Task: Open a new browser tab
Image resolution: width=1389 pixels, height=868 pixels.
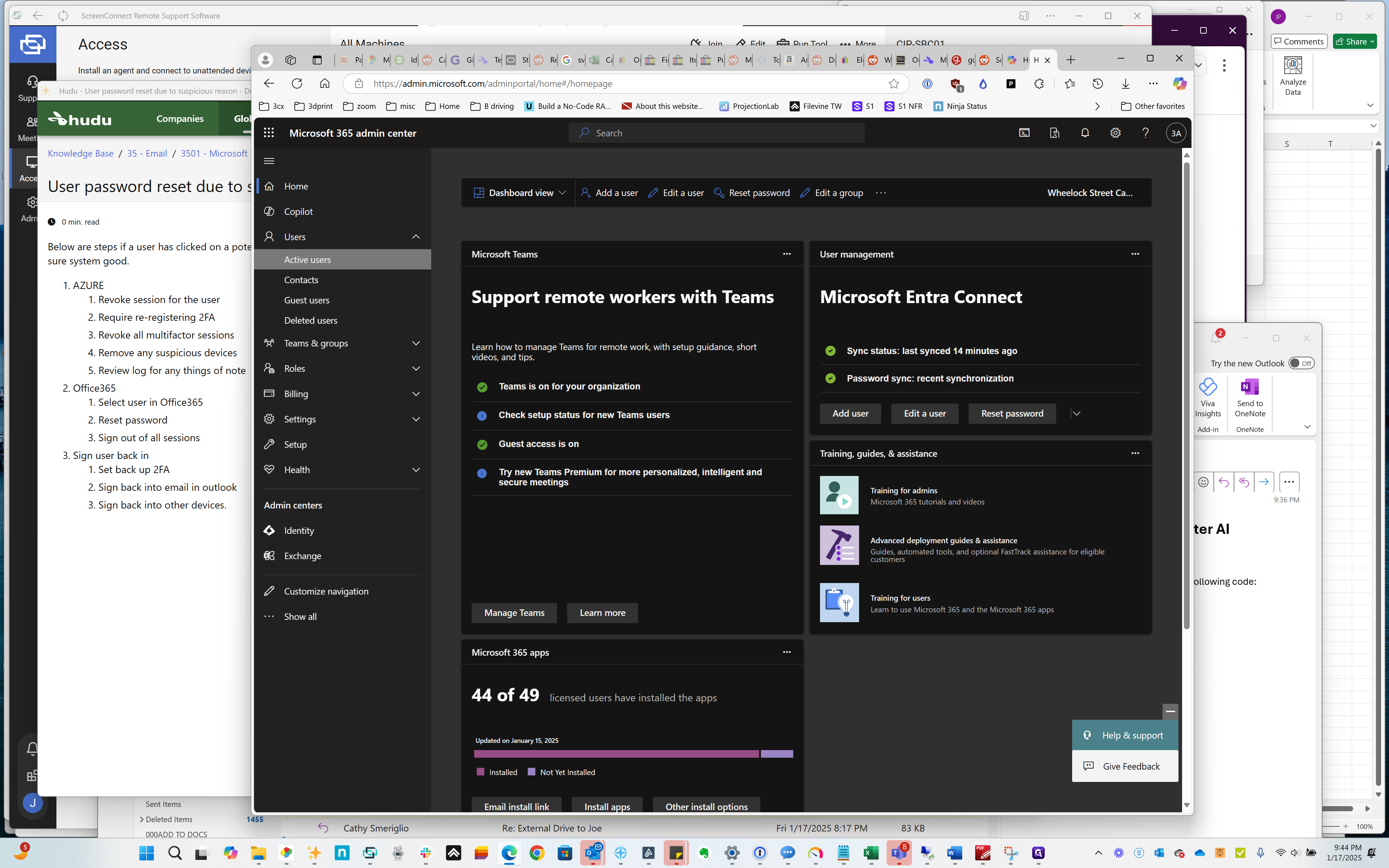Action: [1070, 60]
